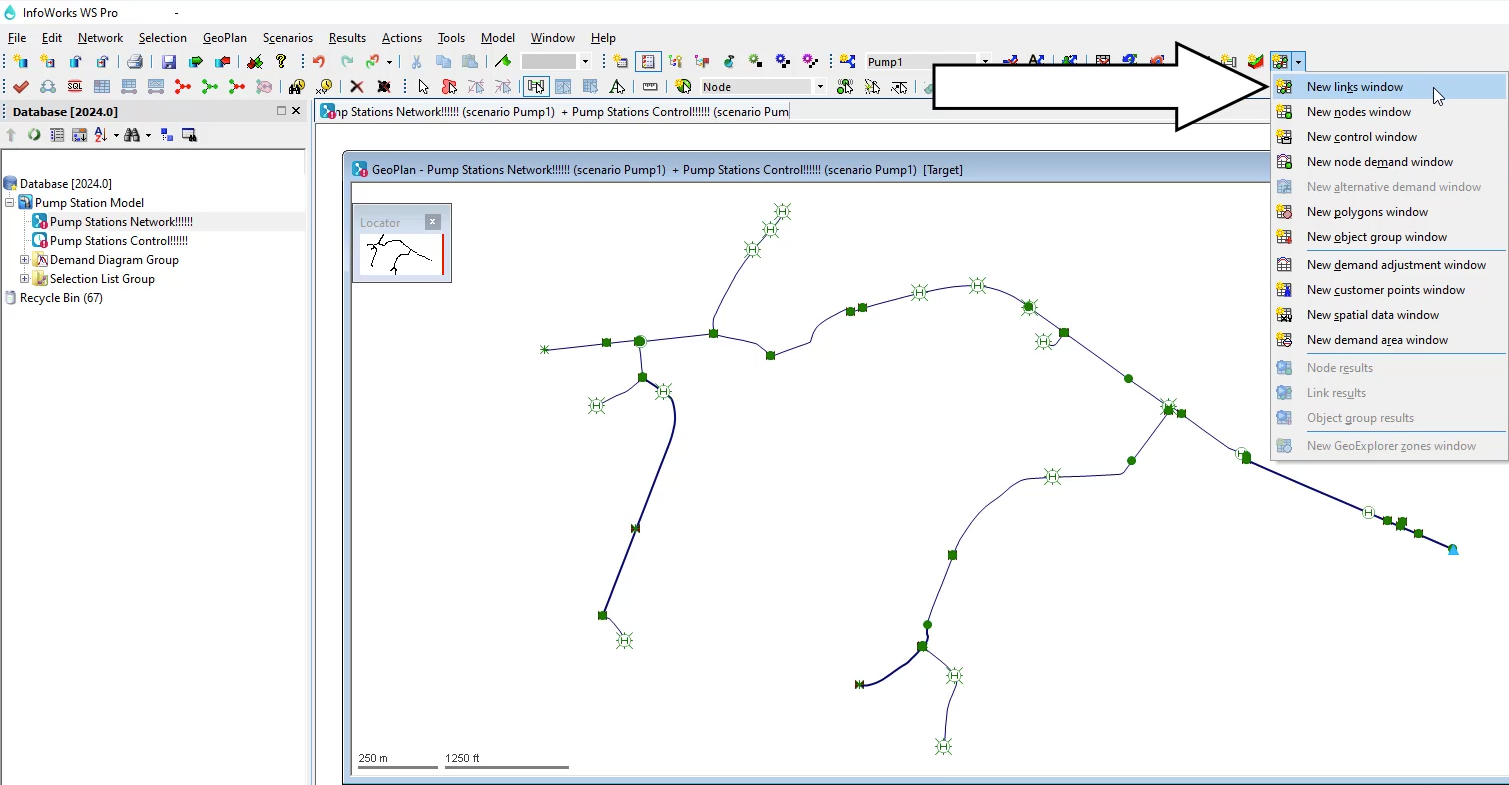Click the red X delete icon
This screenshot has width=1509, height=785.
[x=356, y=86]
